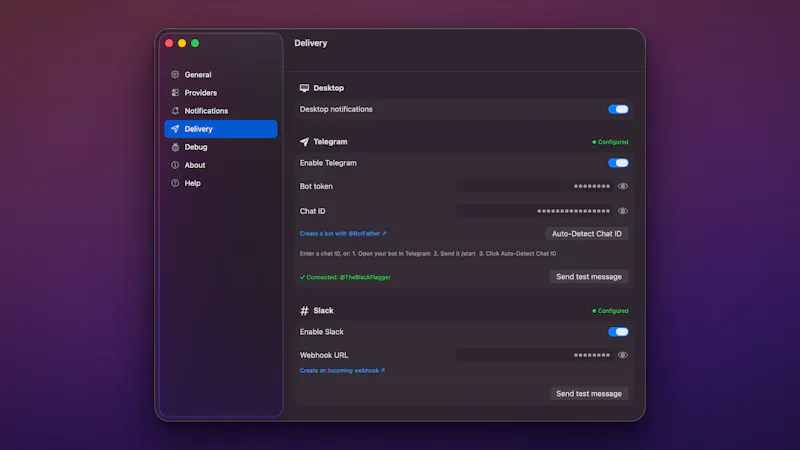Select the Delivery sidebar item
This screenshot has width=800, height=450.
point(221,129)
